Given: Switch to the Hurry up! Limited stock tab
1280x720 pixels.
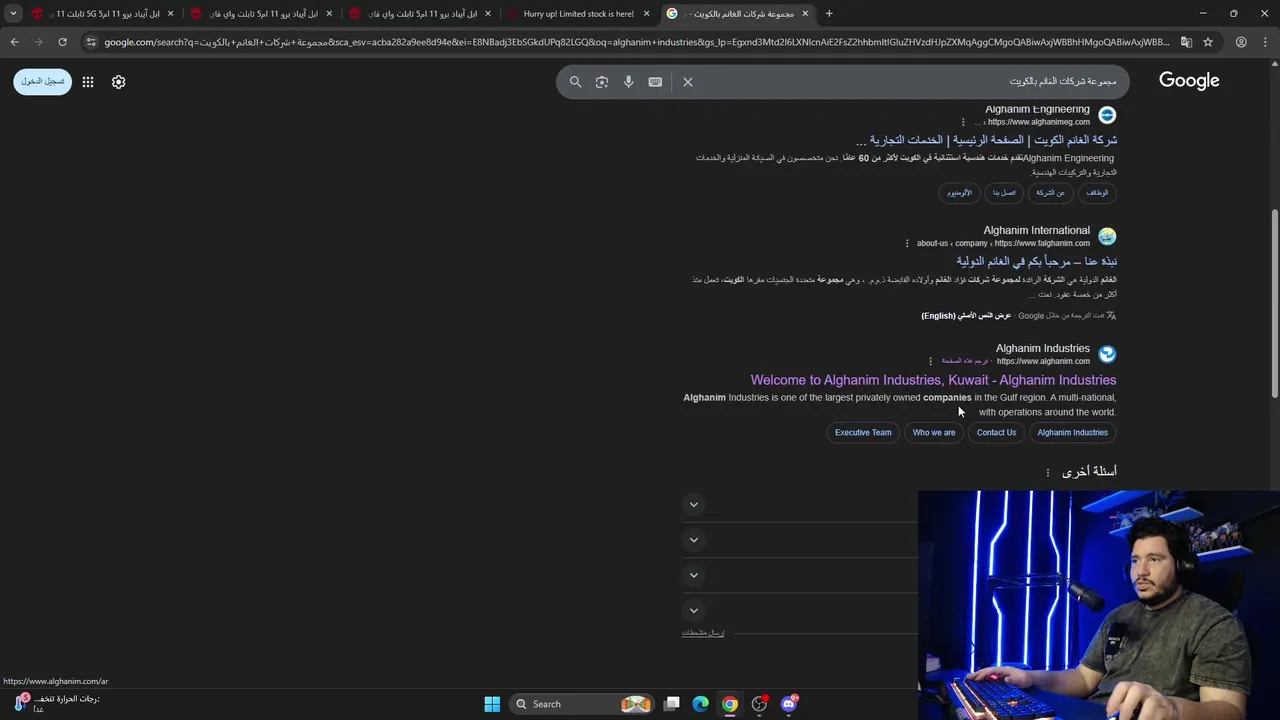Looking at the screenshot, I should click(578, 14).
